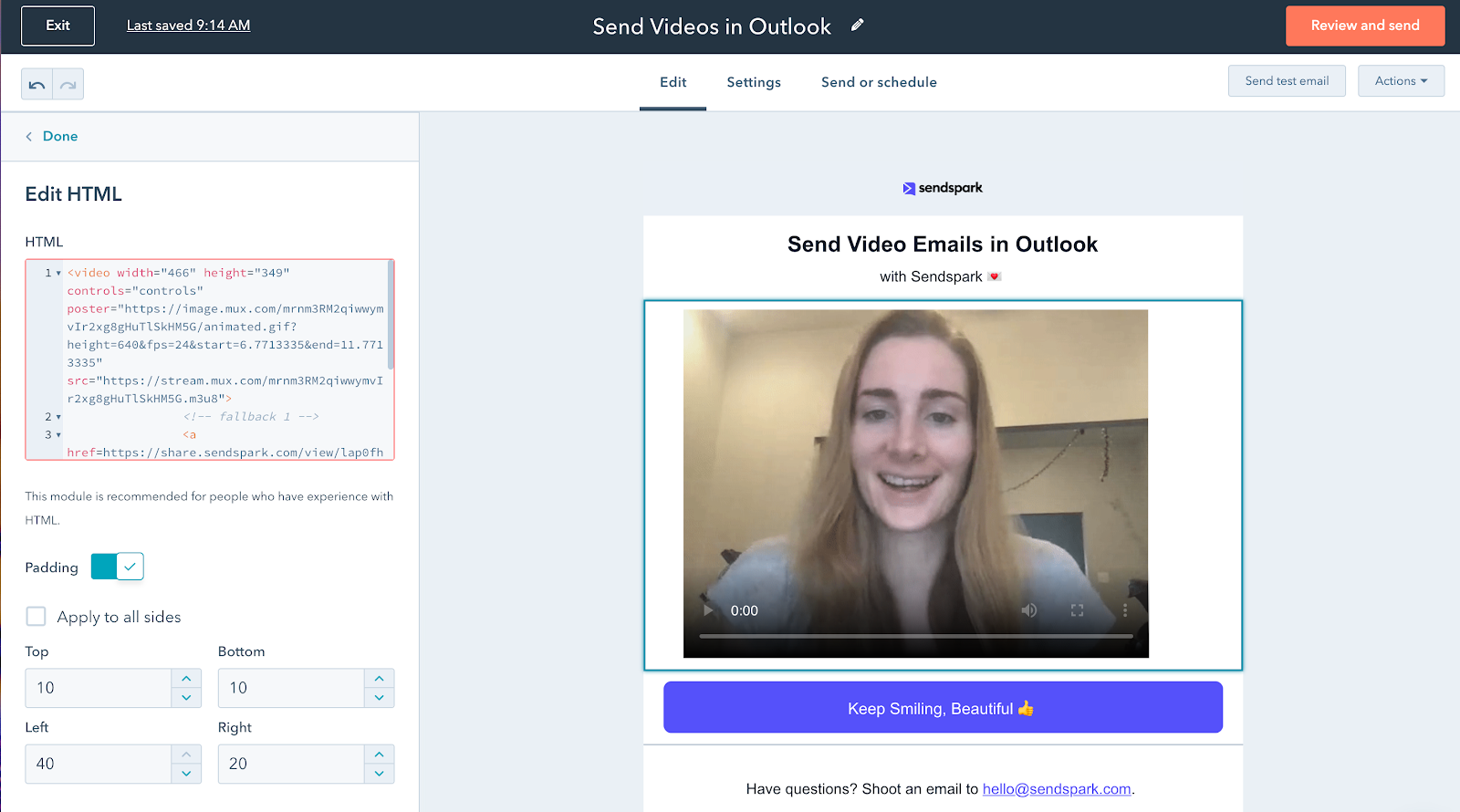Increase Left padding with up arrow
The width and height of the screenshot is (1460, 812).
186,755
